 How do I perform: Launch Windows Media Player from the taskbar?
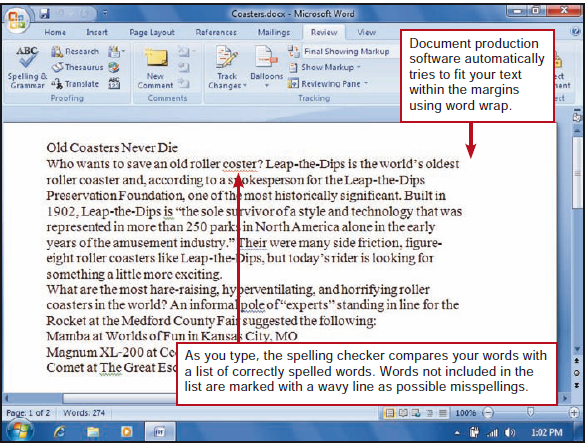(126, 432)
